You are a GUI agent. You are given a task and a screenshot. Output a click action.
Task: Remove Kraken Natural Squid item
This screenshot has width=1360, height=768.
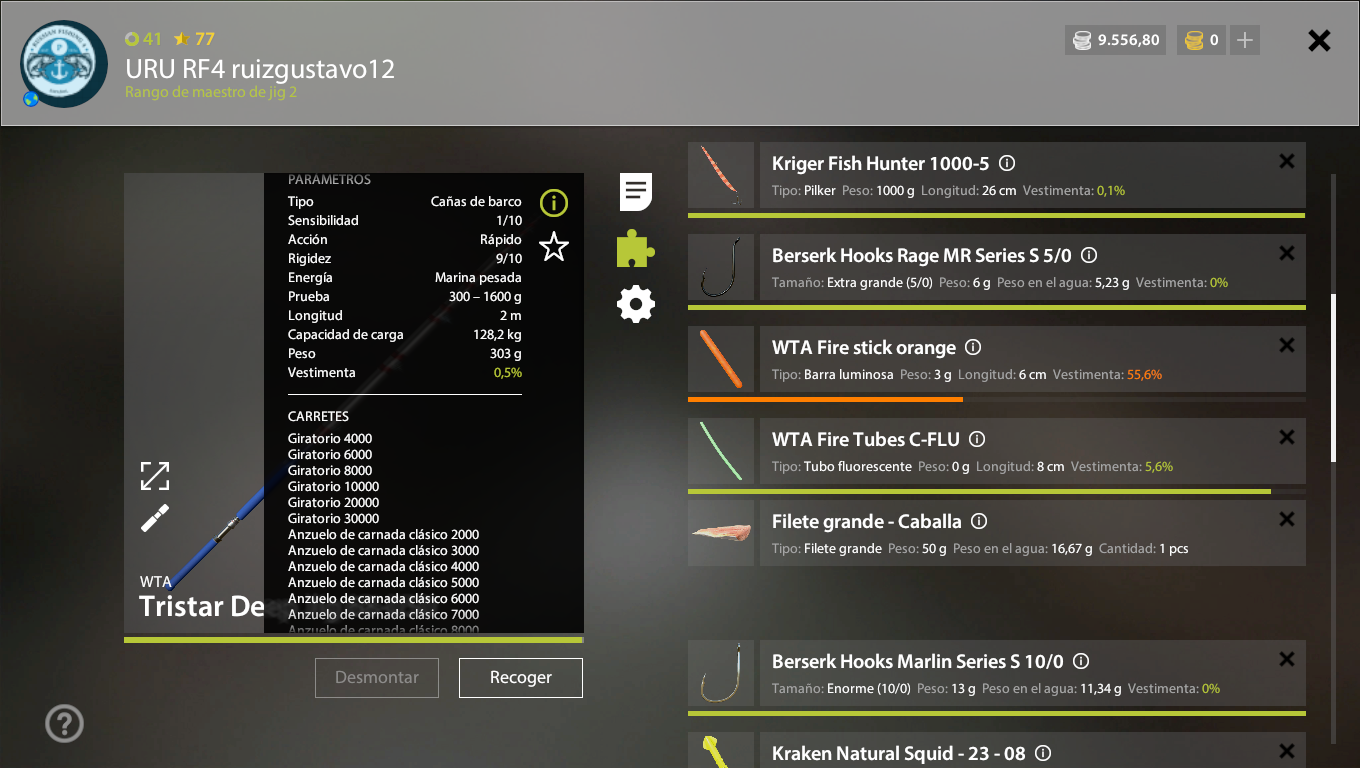1287,751
